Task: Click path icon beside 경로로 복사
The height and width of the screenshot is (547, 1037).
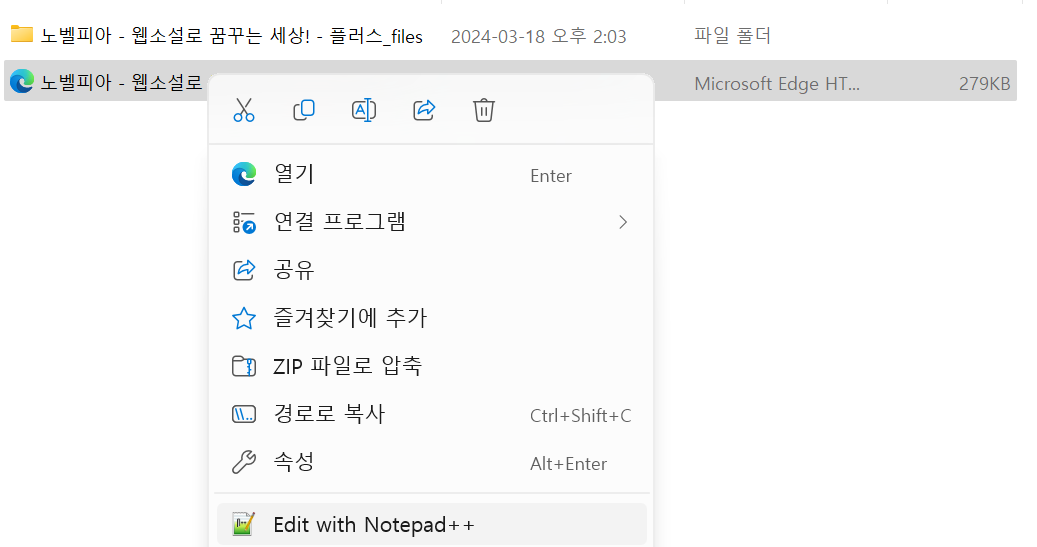Action: point(243,415)
